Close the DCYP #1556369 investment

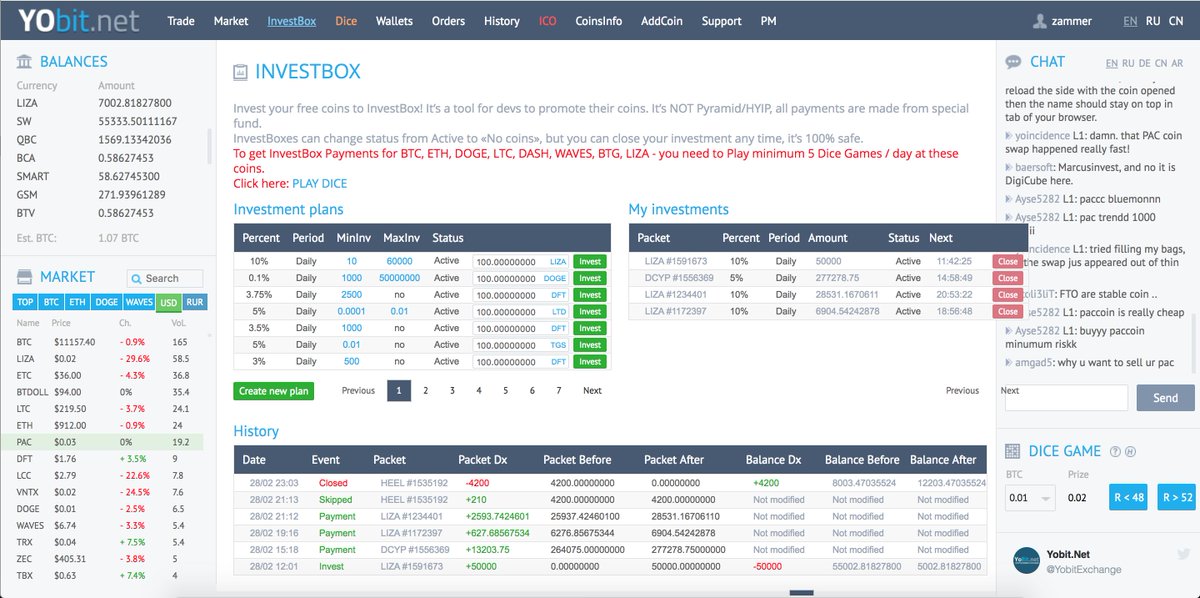pos(1007,278)
